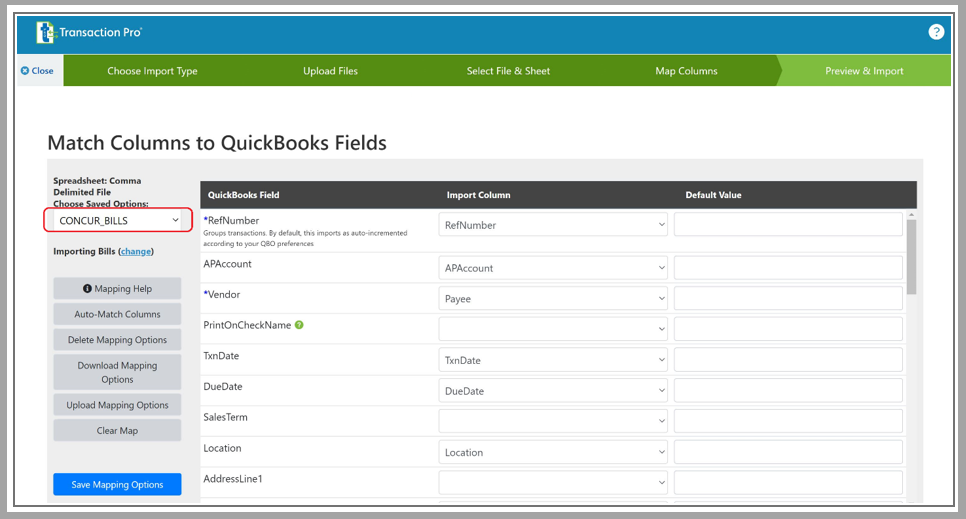Click PrintOnCheckName default value field
The height and width of the screenshot is (519, 966).
tap(788, 329)
